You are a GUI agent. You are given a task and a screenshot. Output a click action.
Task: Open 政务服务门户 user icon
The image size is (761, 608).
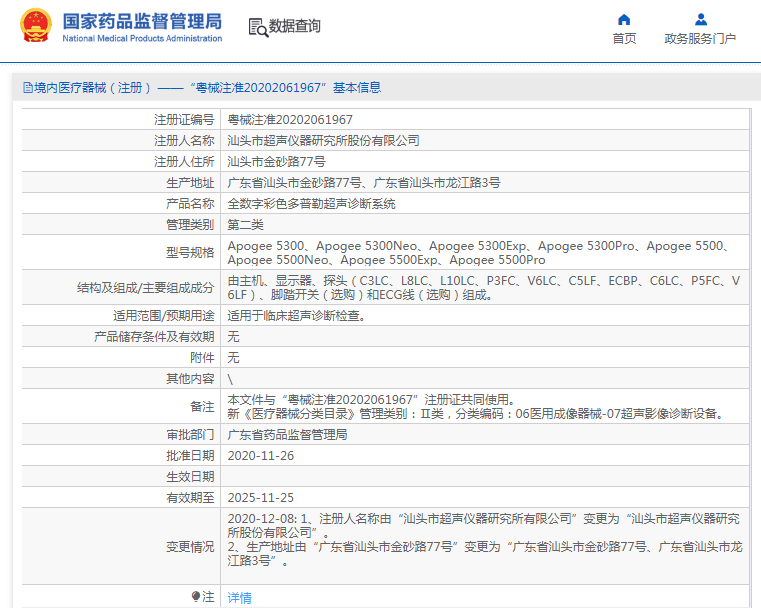coord(700,19)
